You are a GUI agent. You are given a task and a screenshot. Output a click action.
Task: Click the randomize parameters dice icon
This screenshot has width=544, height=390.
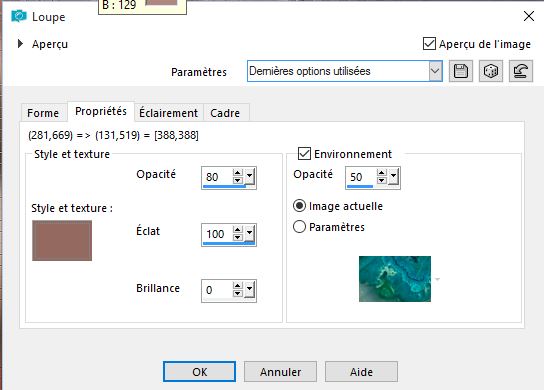click(491, 71)
